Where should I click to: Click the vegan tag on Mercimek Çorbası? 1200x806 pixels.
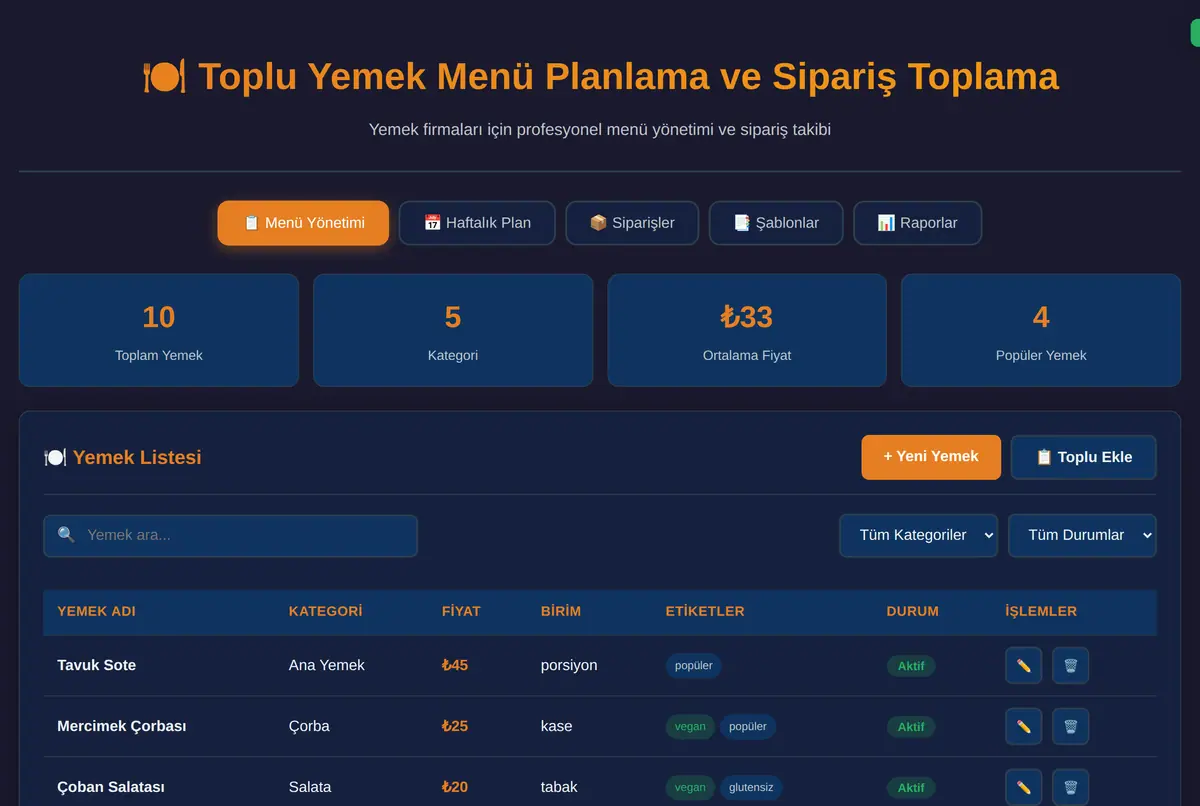click(690, 727)
